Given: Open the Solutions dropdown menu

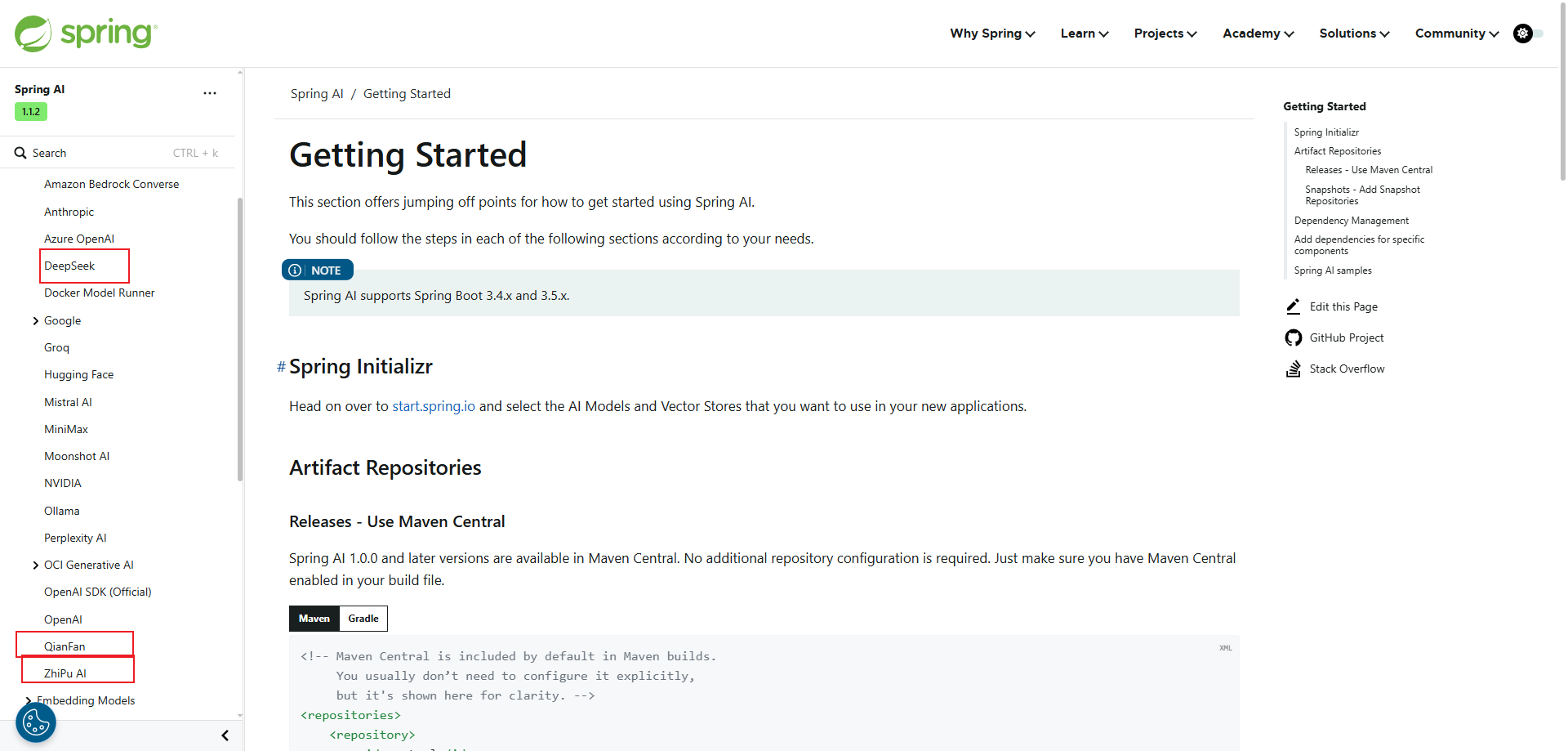Looking at the screenshot, I should click(x=1354, y=34).
